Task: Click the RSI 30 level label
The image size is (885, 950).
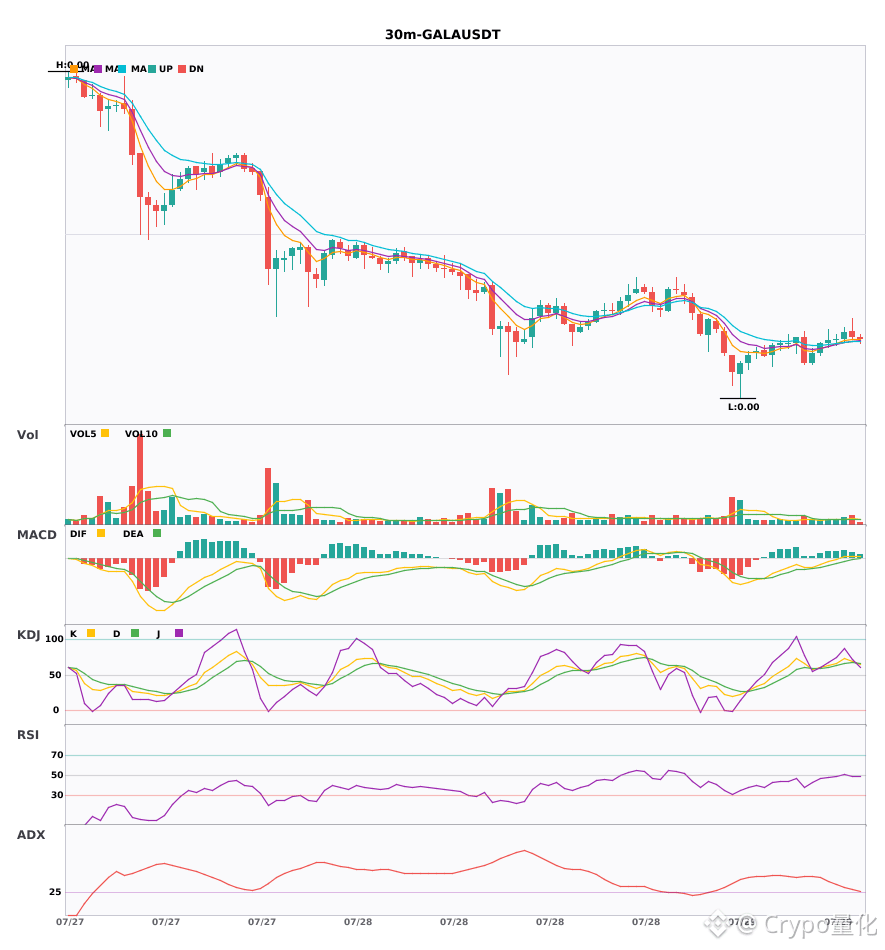Action: (57, 795)
